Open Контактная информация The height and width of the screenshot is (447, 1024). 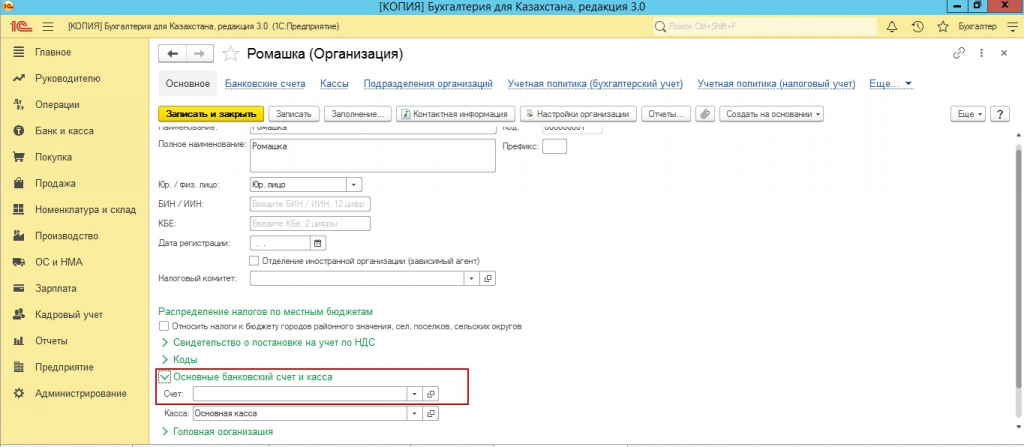point(456,114)
